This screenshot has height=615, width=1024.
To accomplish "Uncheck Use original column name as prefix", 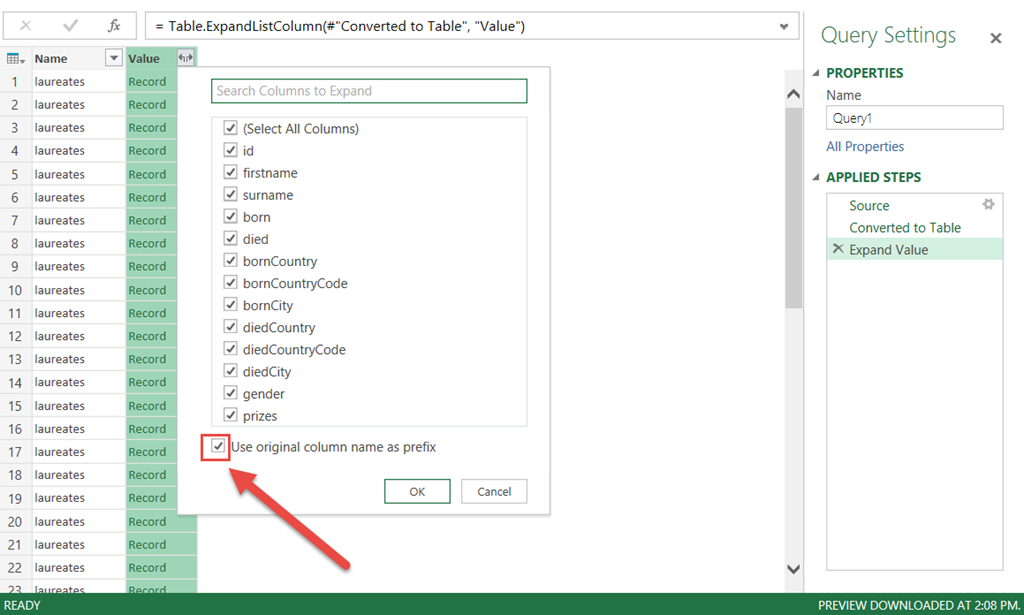I will click(219, 447).
